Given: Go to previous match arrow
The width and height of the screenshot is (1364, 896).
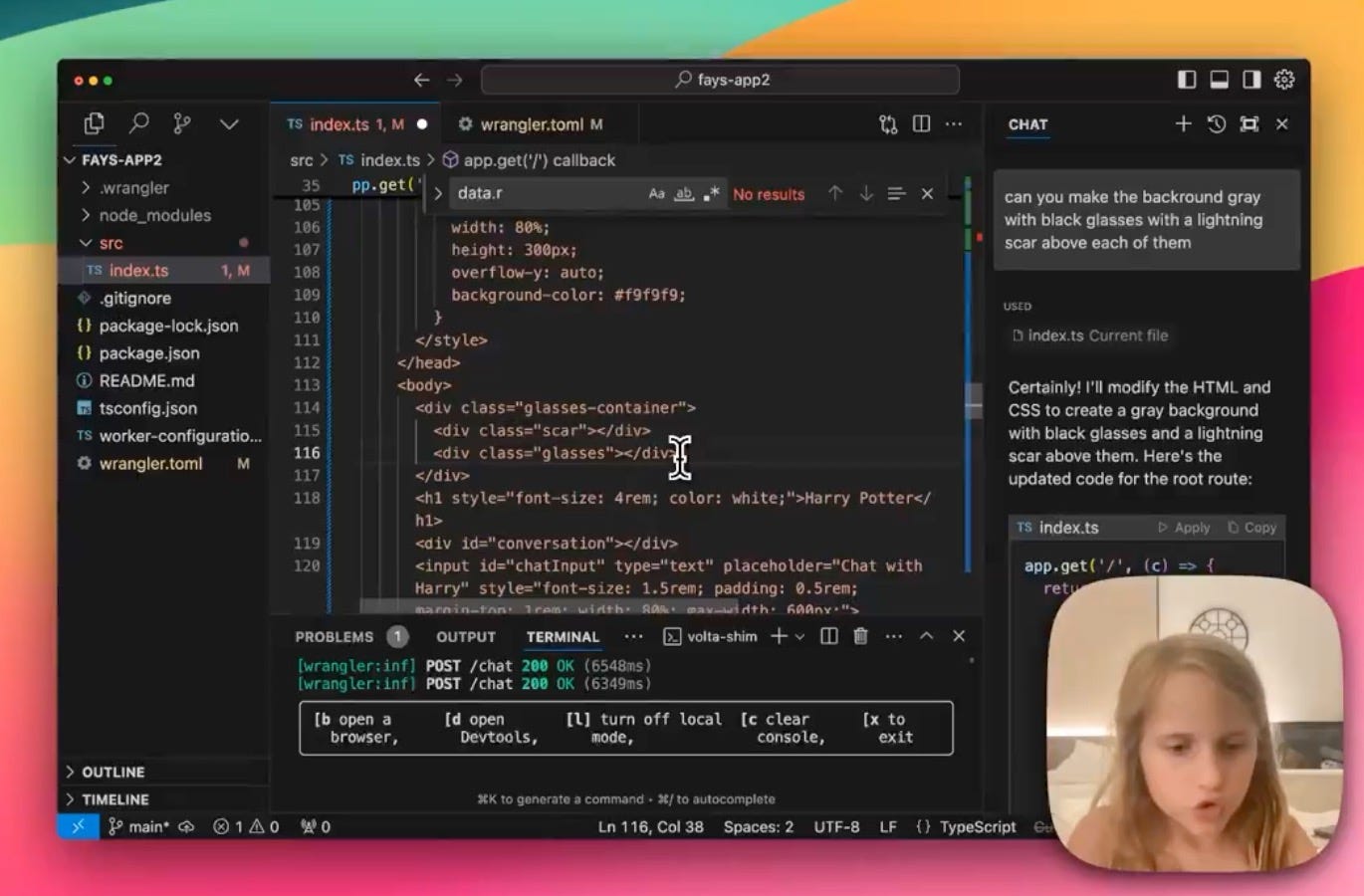Looking at the screenshot, I should tap(835, 193).
